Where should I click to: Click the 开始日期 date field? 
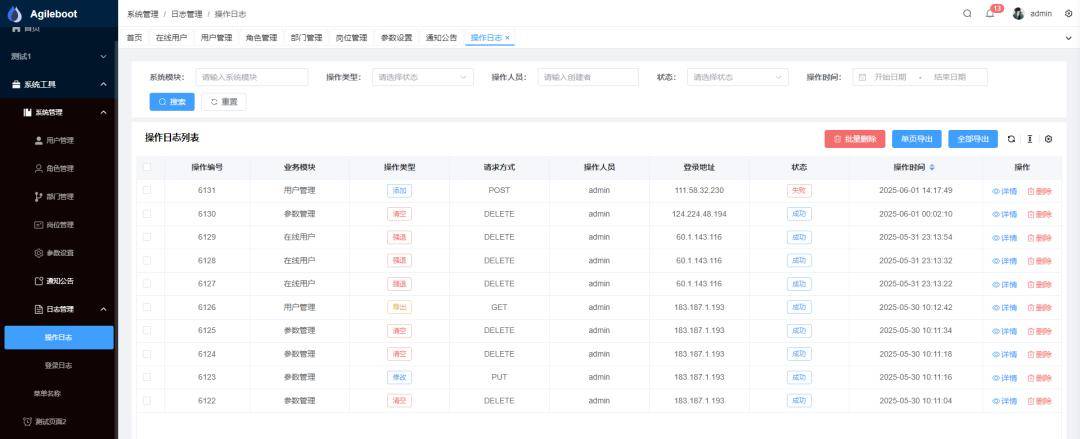click(x=890, y=77)
